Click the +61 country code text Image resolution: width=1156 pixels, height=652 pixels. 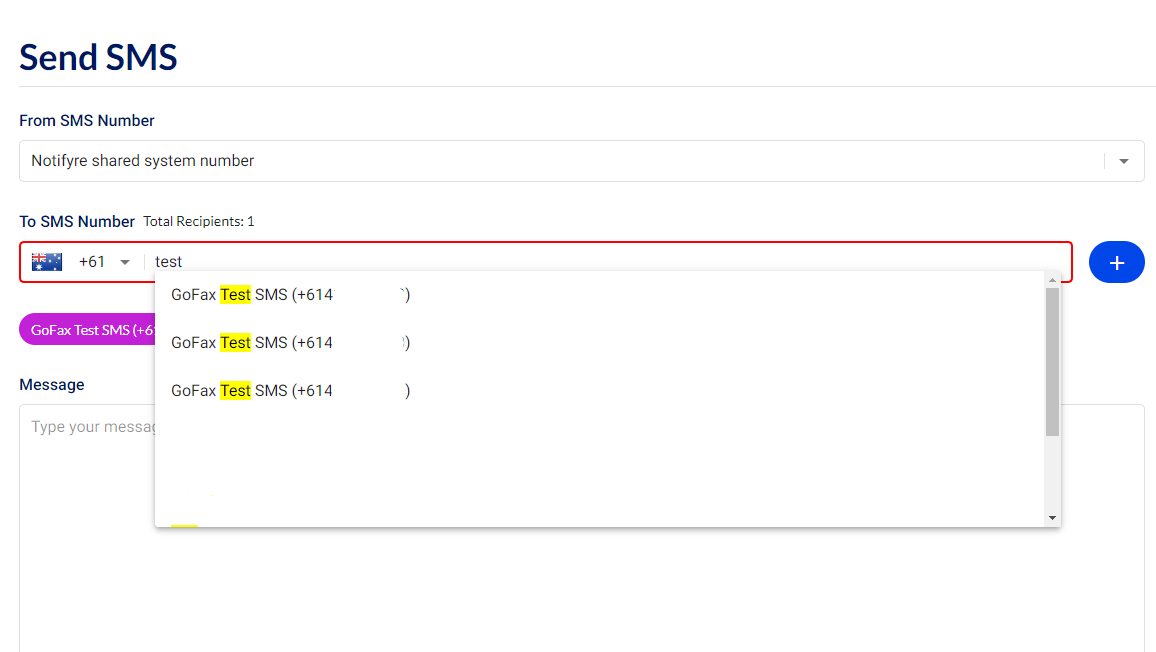tap(92, 262)
